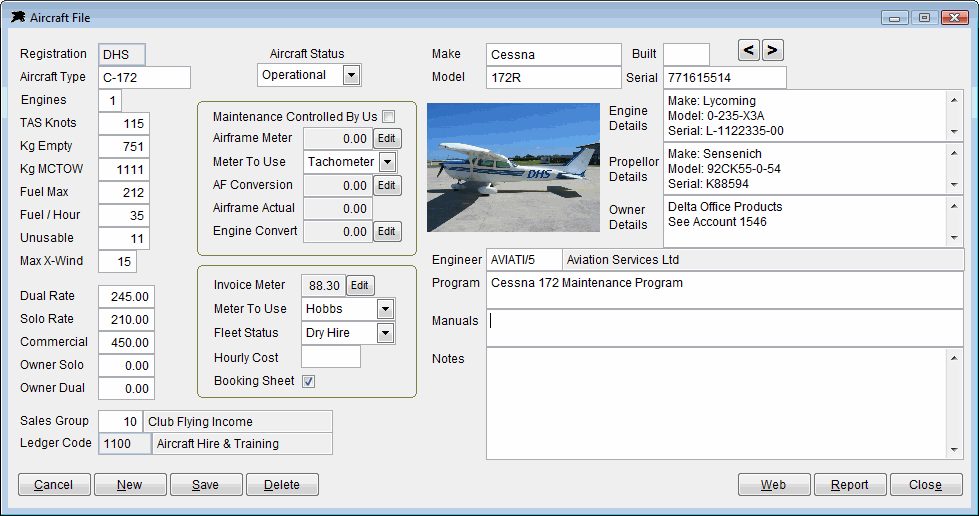Click the Cancel button
The height and width of the screenshot is (516, 979).
click(x=54, y=485)
